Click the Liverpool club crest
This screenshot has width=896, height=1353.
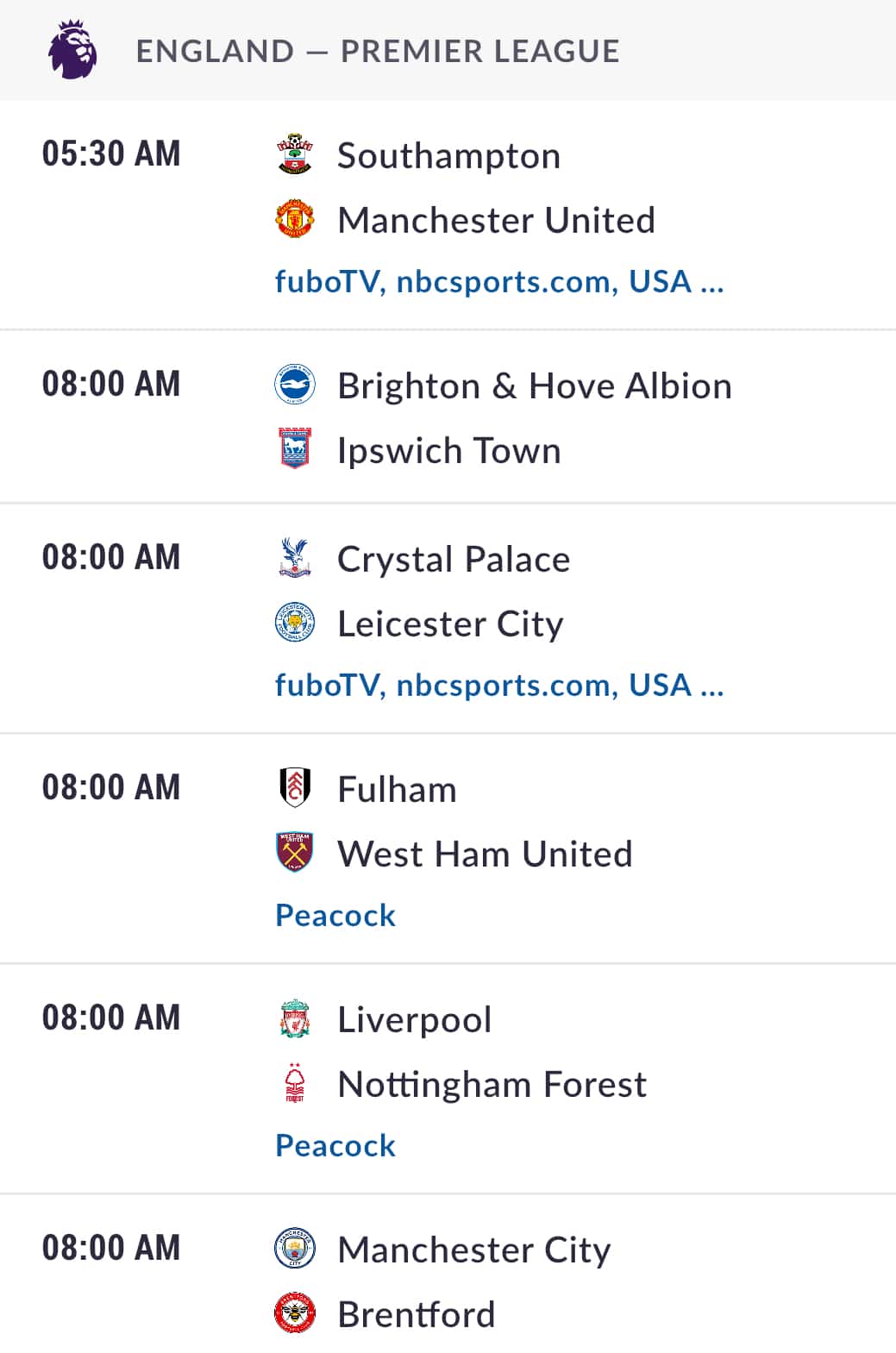click(295, 1018)
